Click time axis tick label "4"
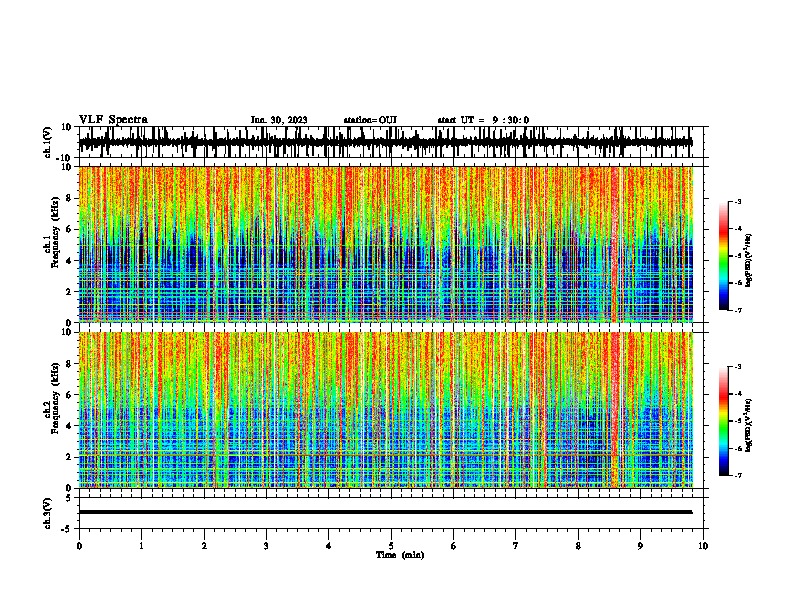 pos(329,546)
